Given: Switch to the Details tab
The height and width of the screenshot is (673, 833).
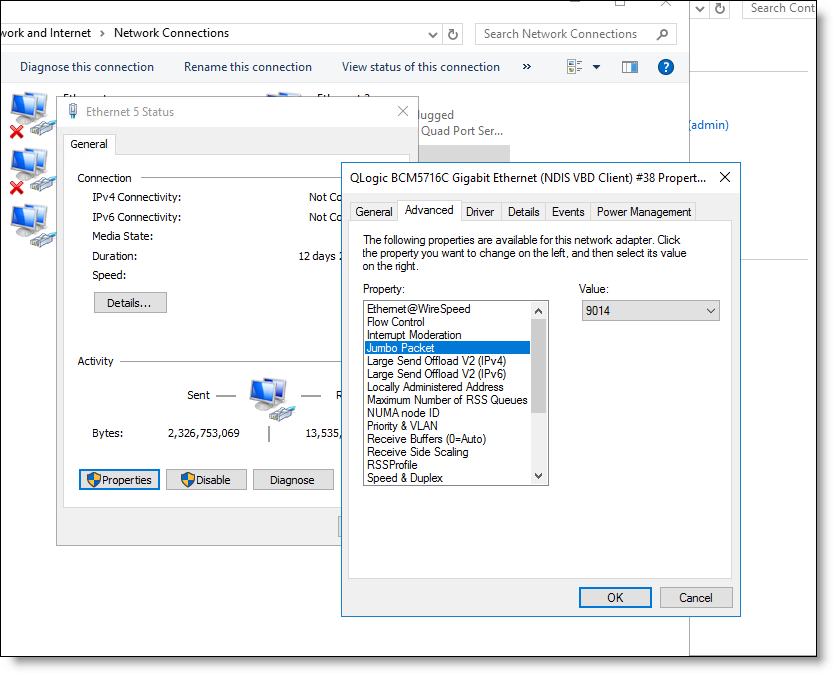Looking at the screenshot, I should 524,212.
